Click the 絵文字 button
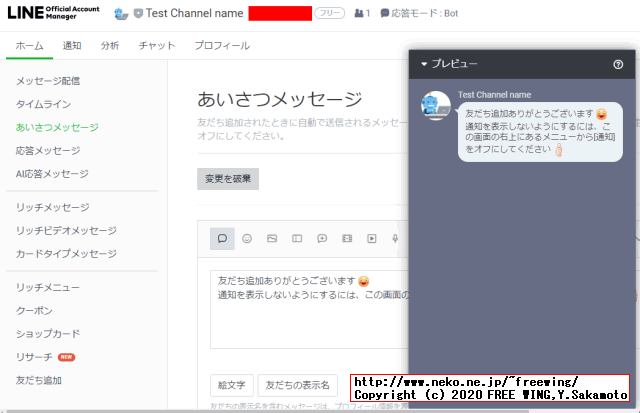Image resolution: width=640 pixels, height=413 pixels. click(231, 385)
